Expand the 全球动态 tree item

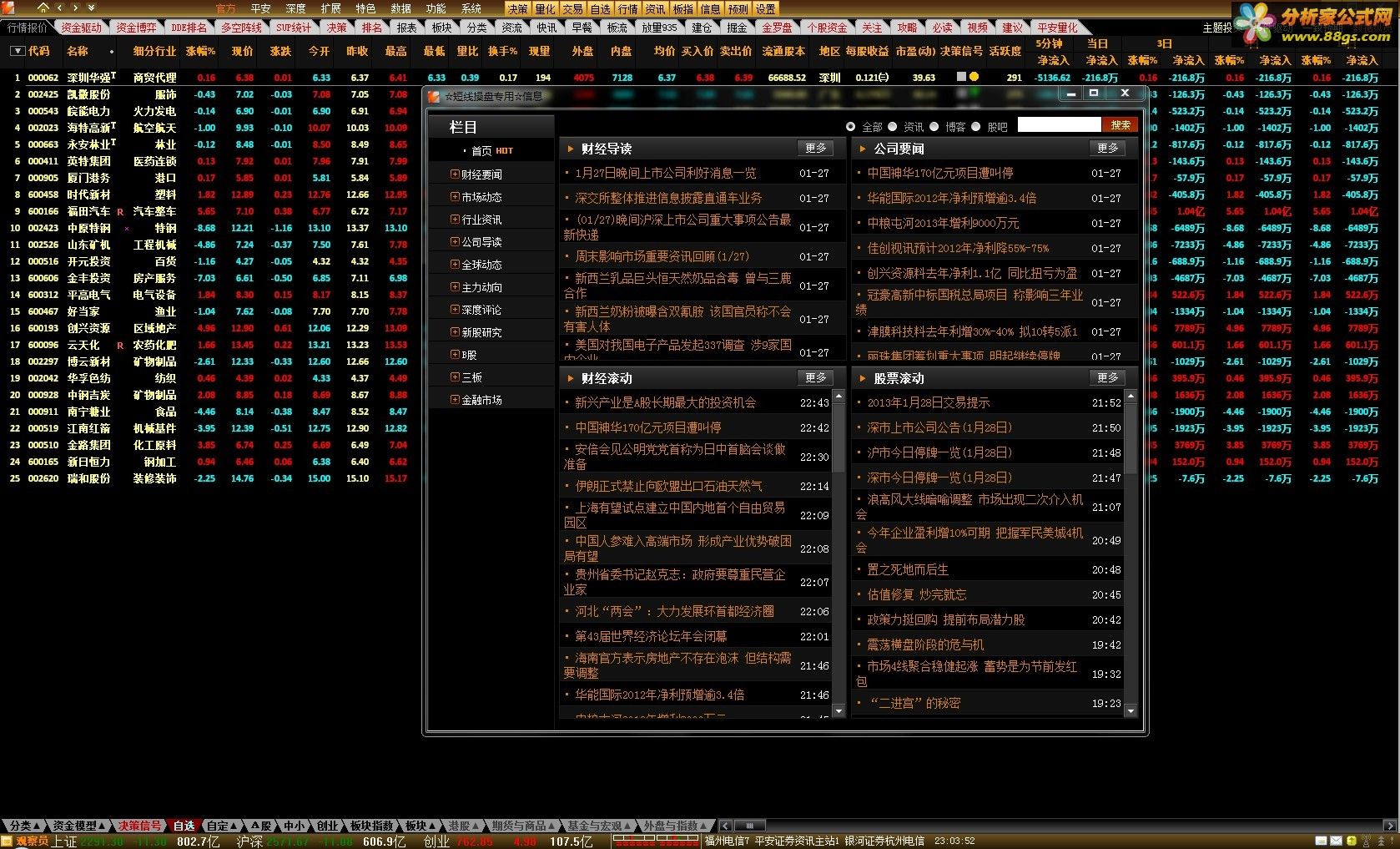455,265
